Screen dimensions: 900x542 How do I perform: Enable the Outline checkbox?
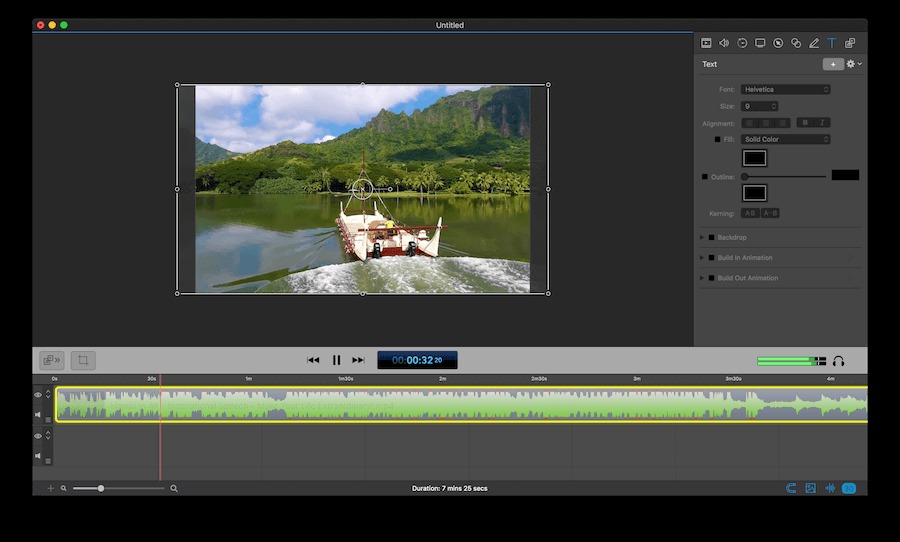tap(705, 177)
